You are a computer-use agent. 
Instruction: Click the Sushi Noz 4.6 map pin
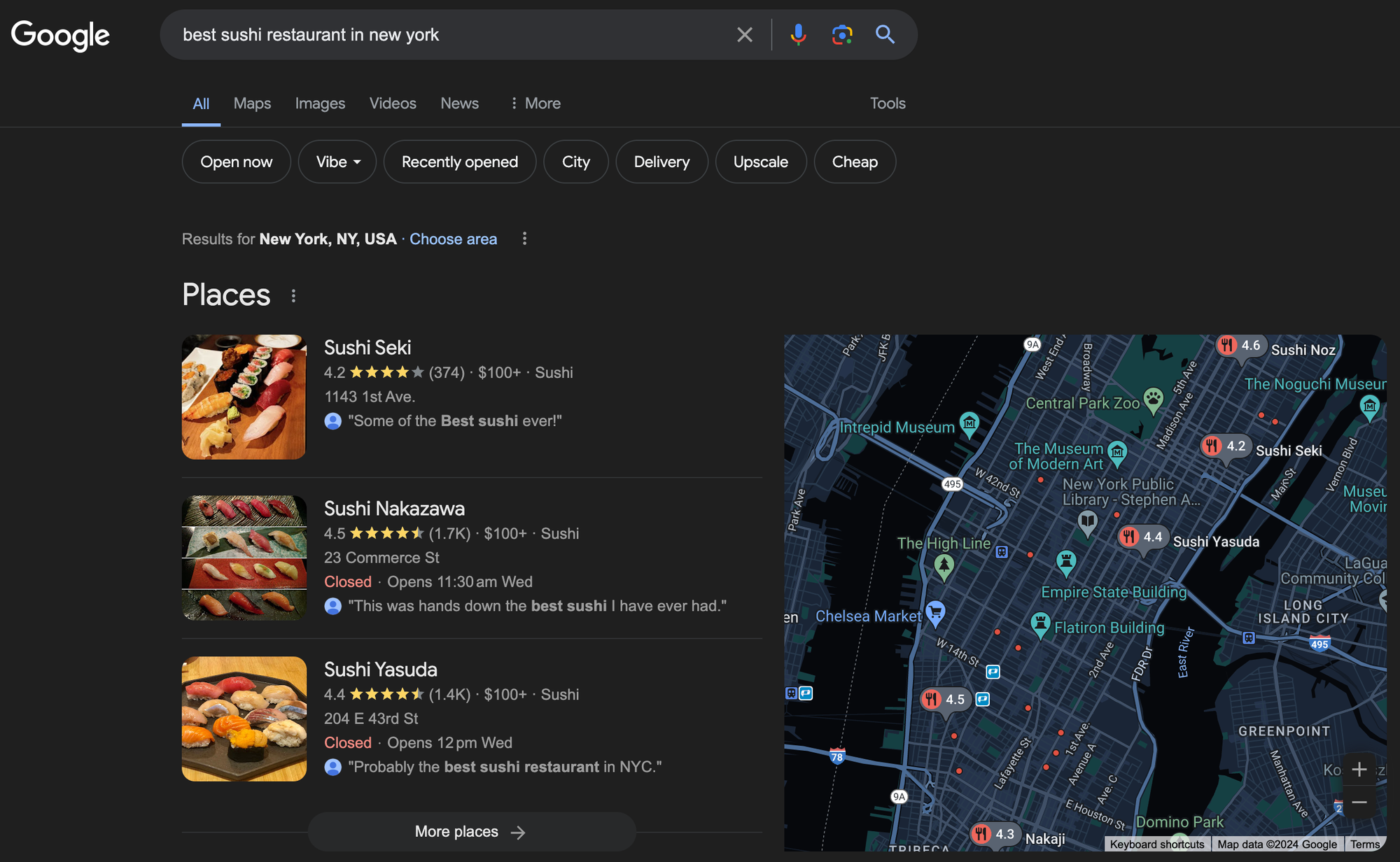pyautogui.click(x=1240, y=346)
